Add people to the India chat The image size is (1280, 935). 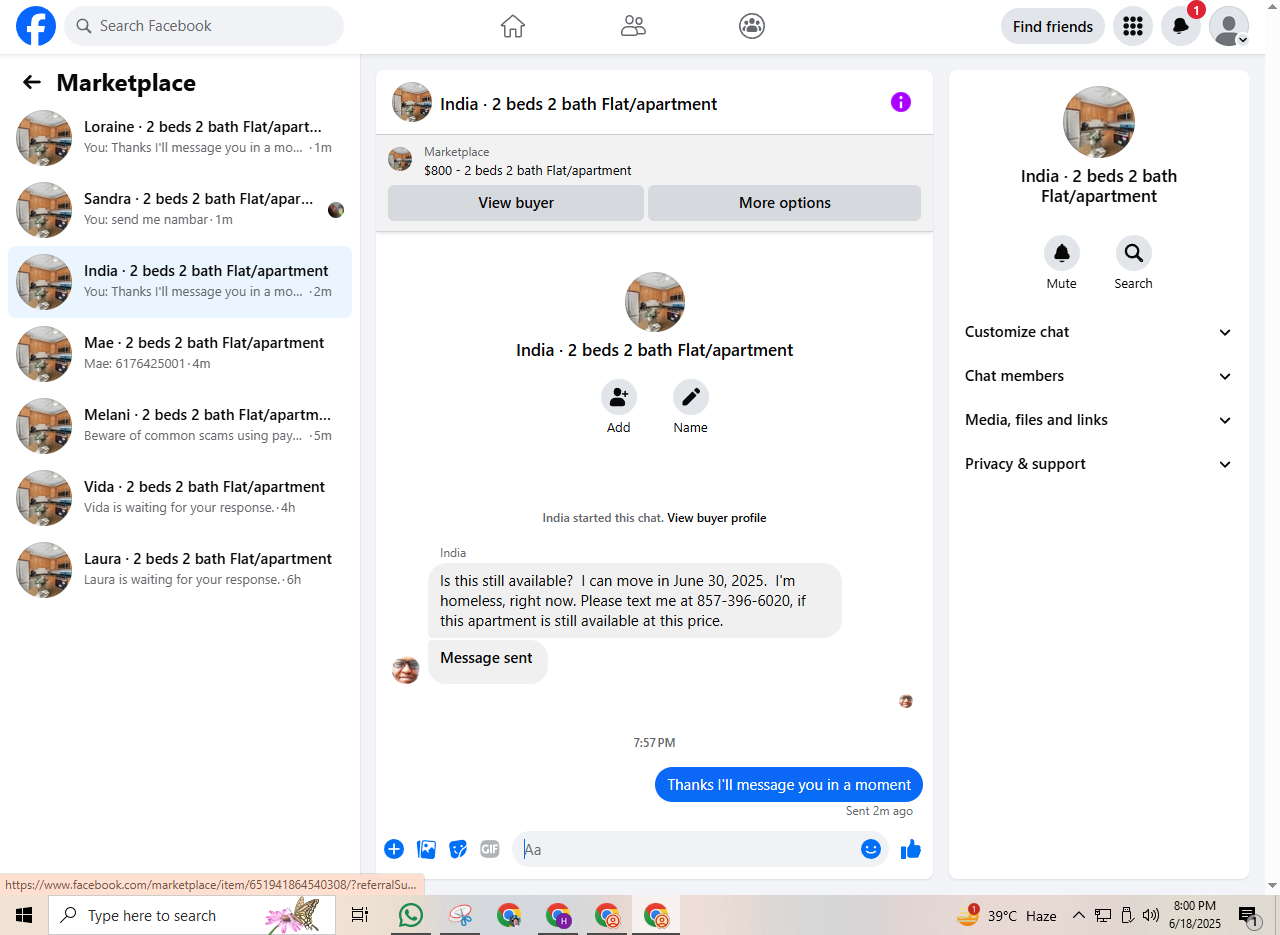619,397
